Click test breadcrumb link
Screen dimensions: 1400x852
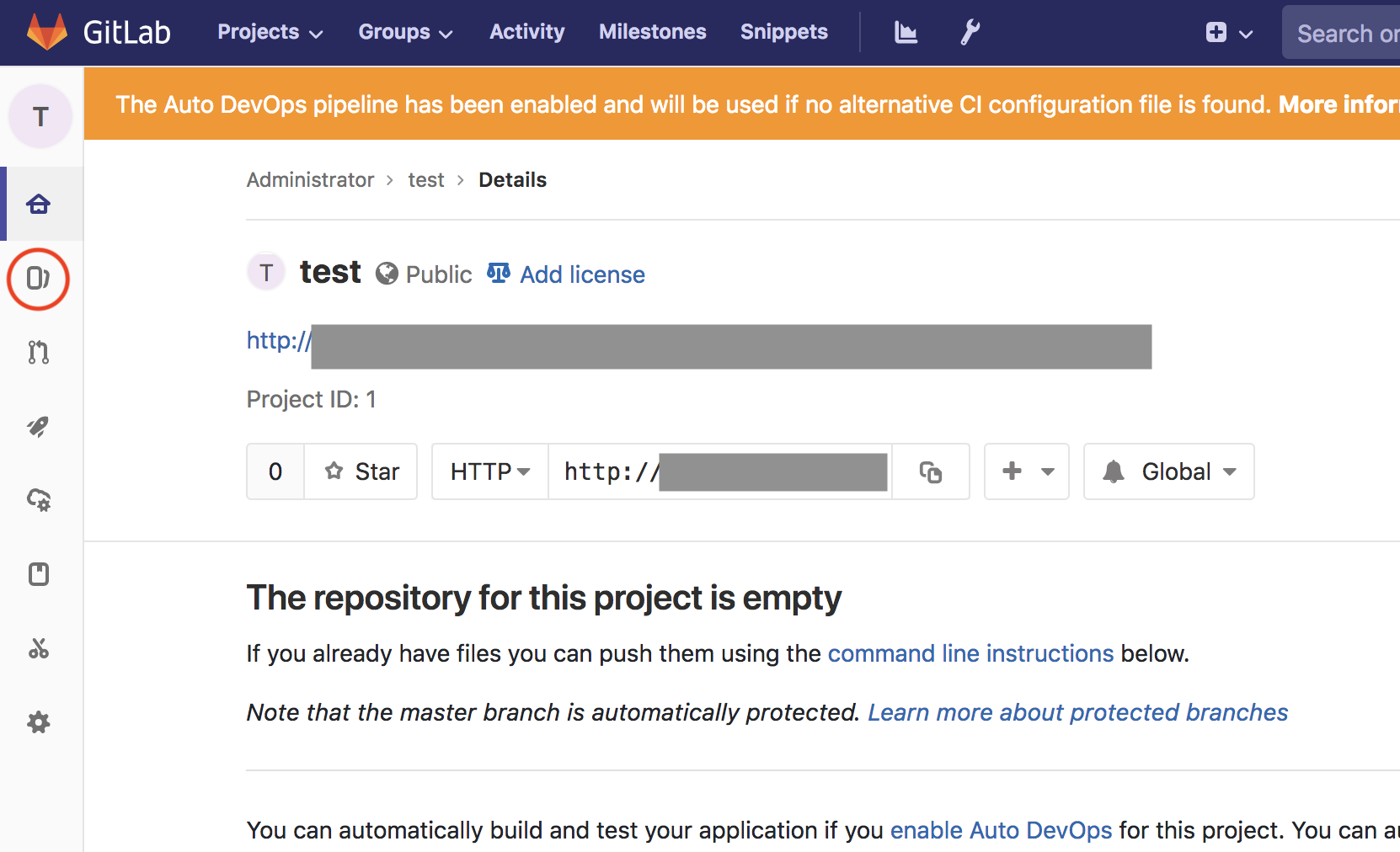pos(426,180)
